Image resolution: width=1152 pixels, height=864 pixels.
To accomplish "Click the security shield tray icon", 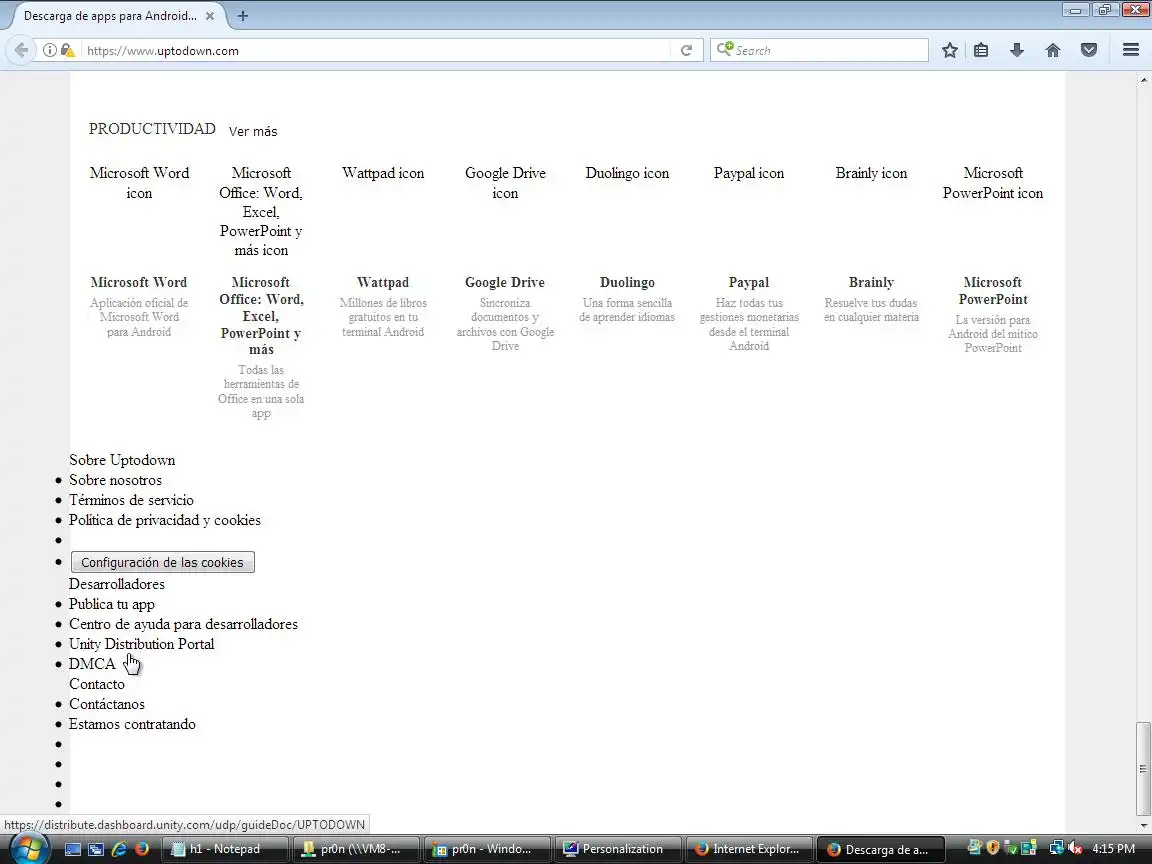I will [993, 849].
